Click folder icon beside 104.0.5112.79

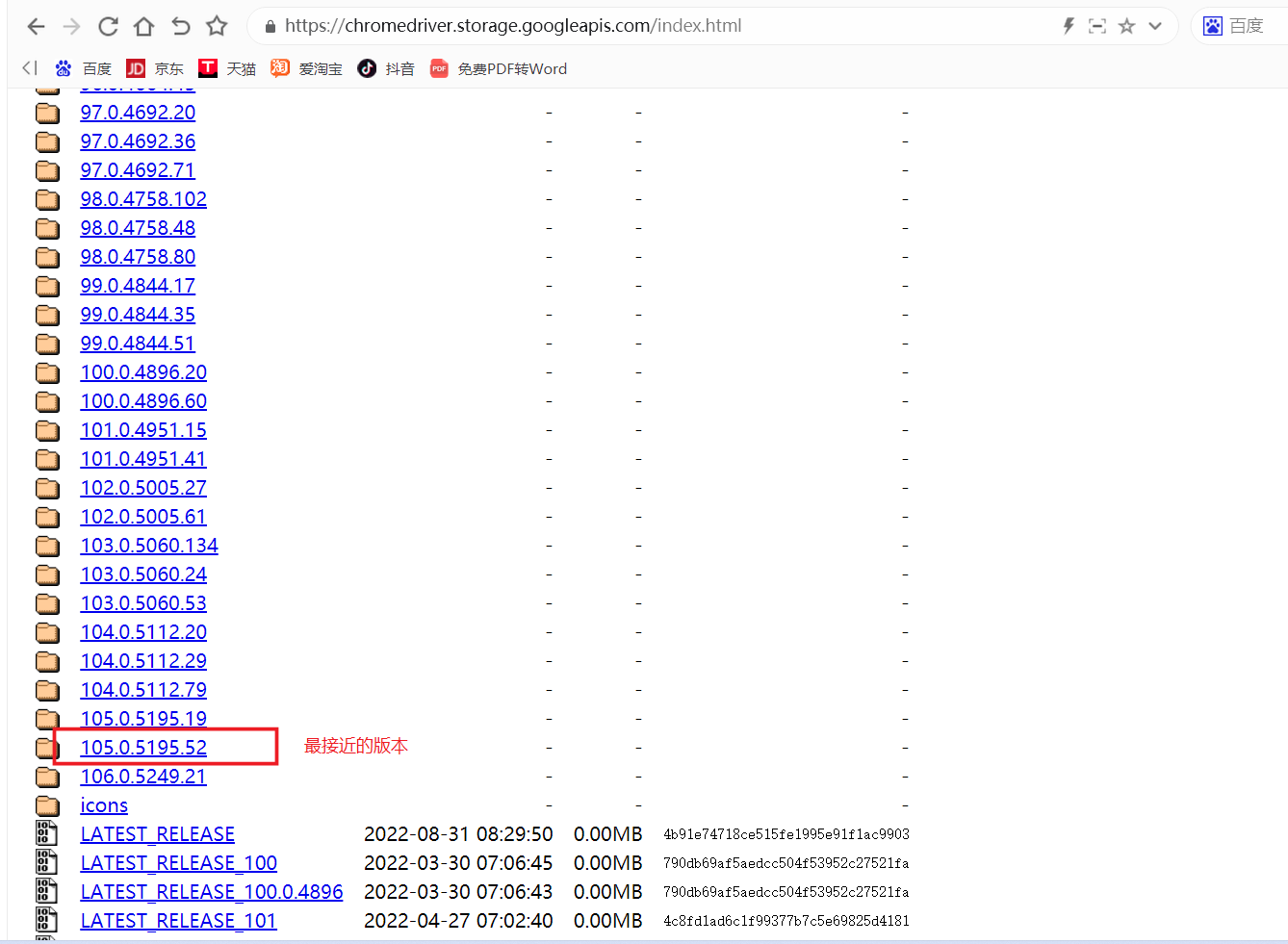[47, 690]
